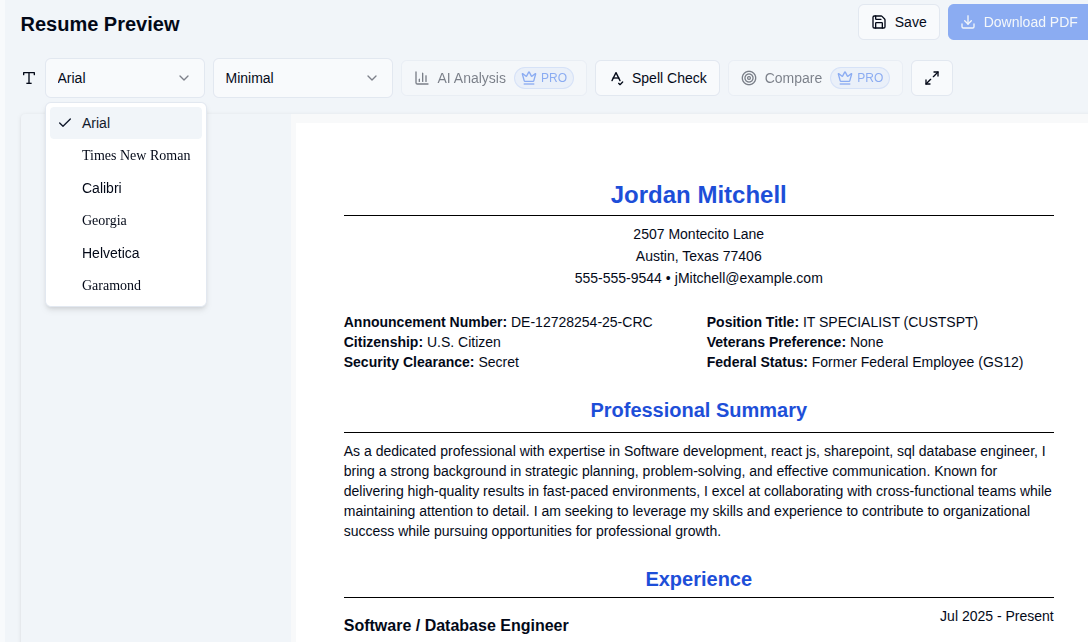Click the PRO crown badge next to AI Analysis
Screen dimensions: 1088x642
coord(544,77)
